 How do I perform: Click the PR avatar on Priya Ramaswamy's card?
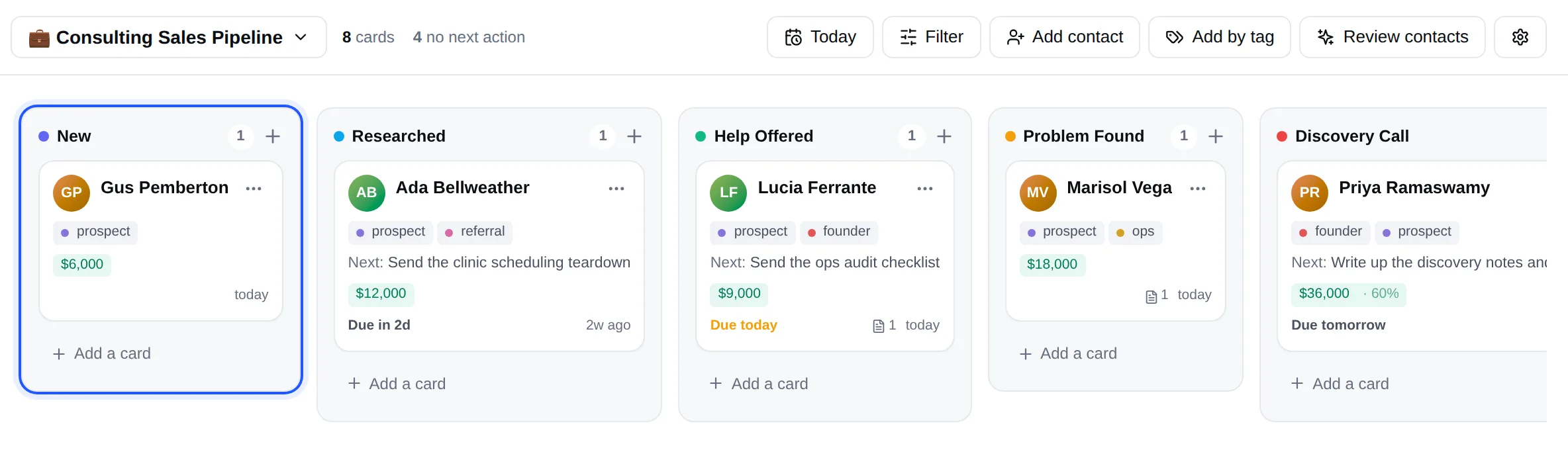[x=1310, y=193]
